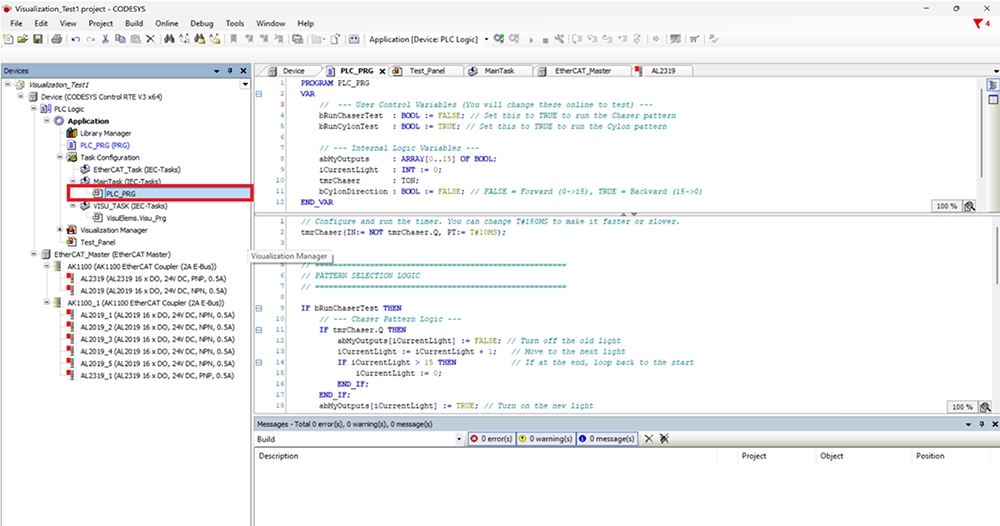Print with the printer toolbar icon
The height and width of the screenshot is (526, 1000).
57,40
